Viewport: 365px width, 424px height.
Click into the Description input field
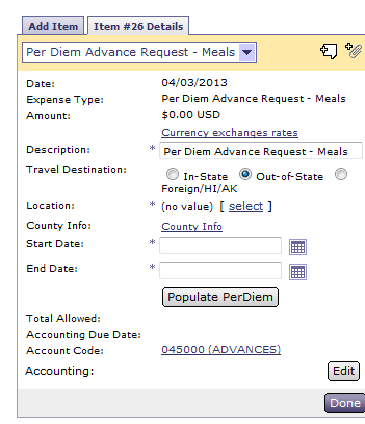click(x=261, y=151)
